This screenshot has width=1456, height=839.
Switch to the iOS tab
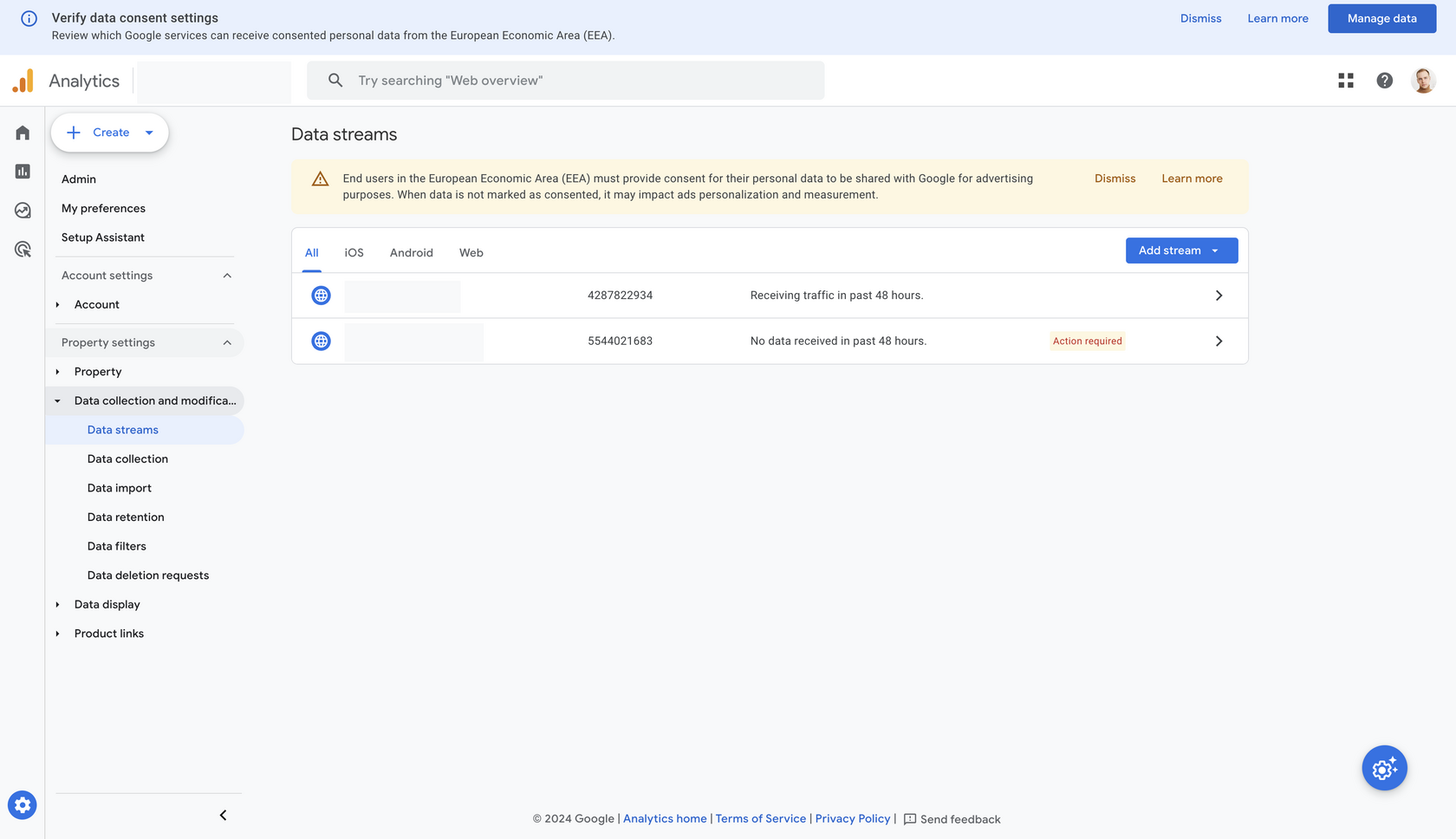354,252
